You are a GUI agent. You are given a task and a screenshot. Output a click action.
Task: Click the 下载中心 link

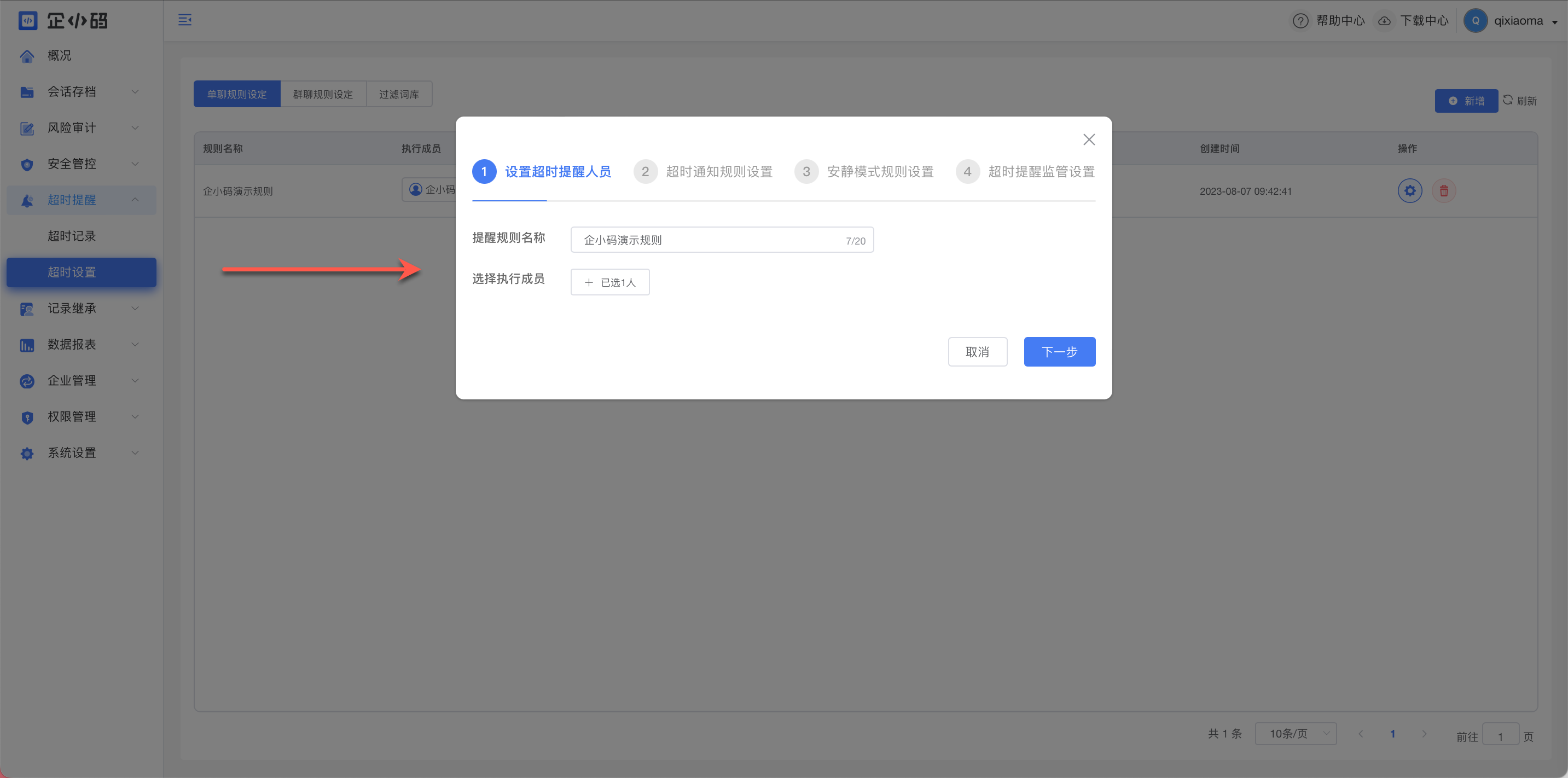coord(1424,21)
